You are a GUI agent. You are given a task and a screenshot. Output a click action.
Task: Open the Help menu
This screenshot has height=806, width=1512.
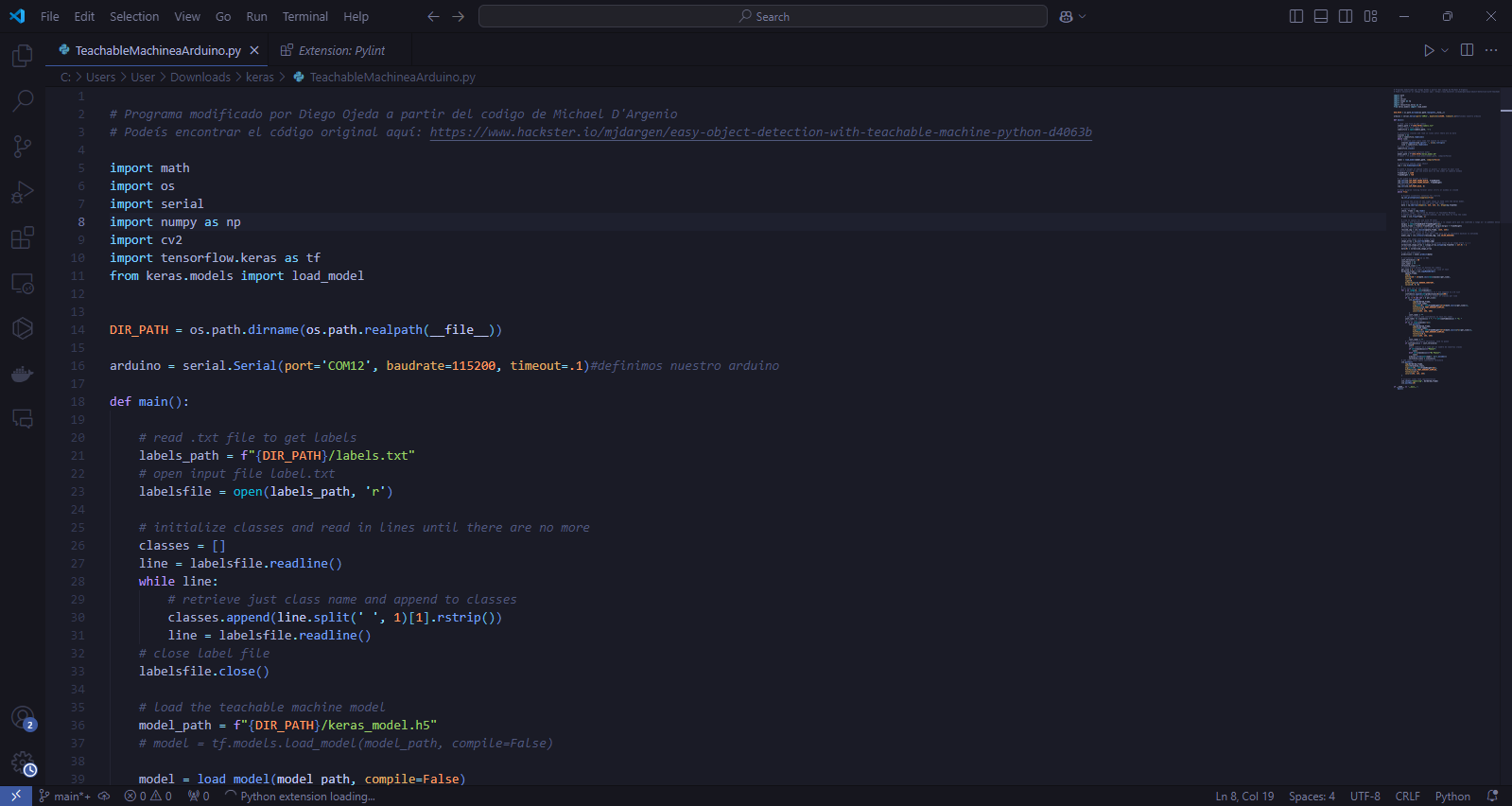356,16
